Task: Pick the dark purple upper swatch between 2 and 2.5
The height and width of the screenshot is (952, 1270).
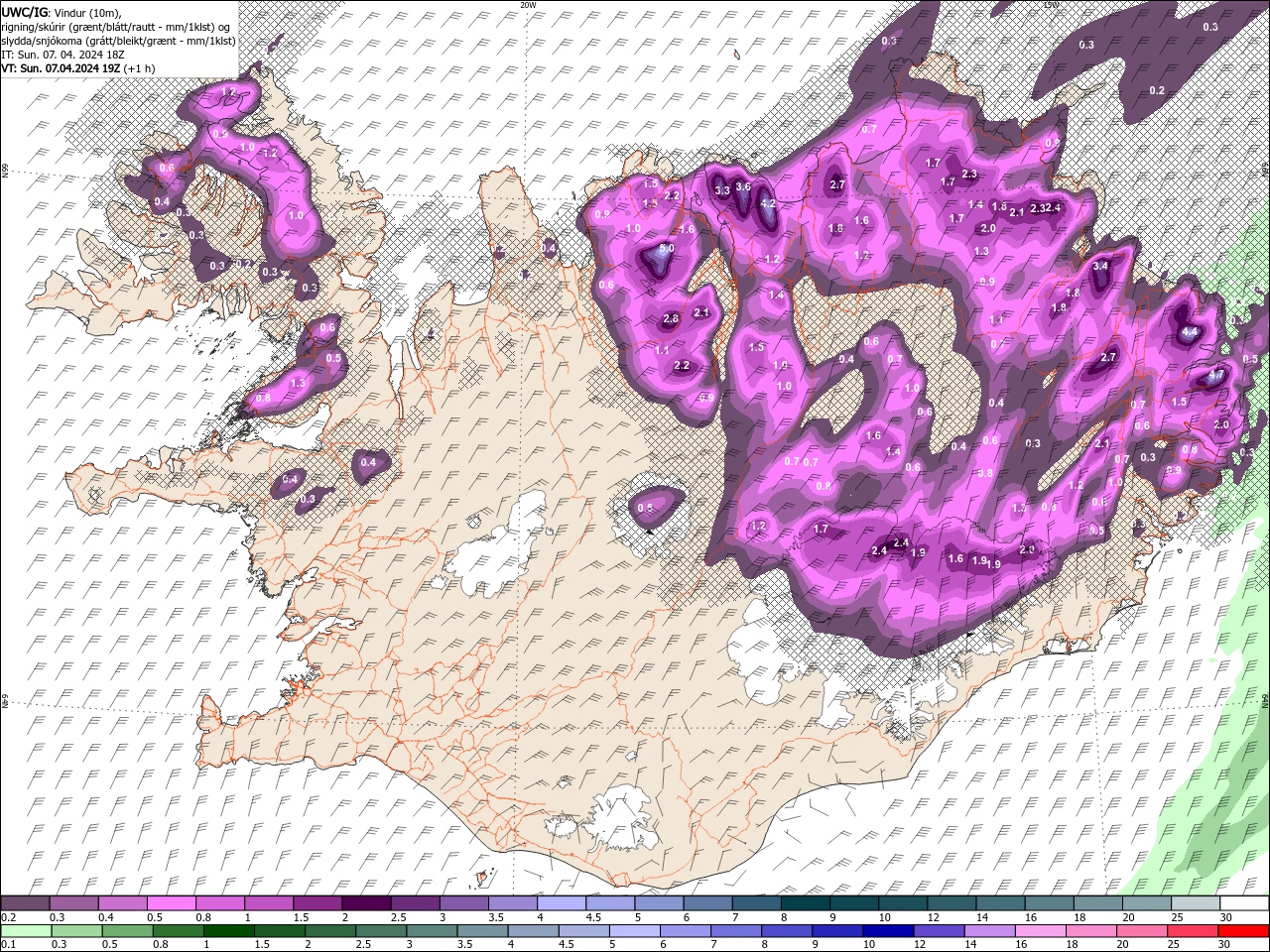Action: (x=366, y=903)
